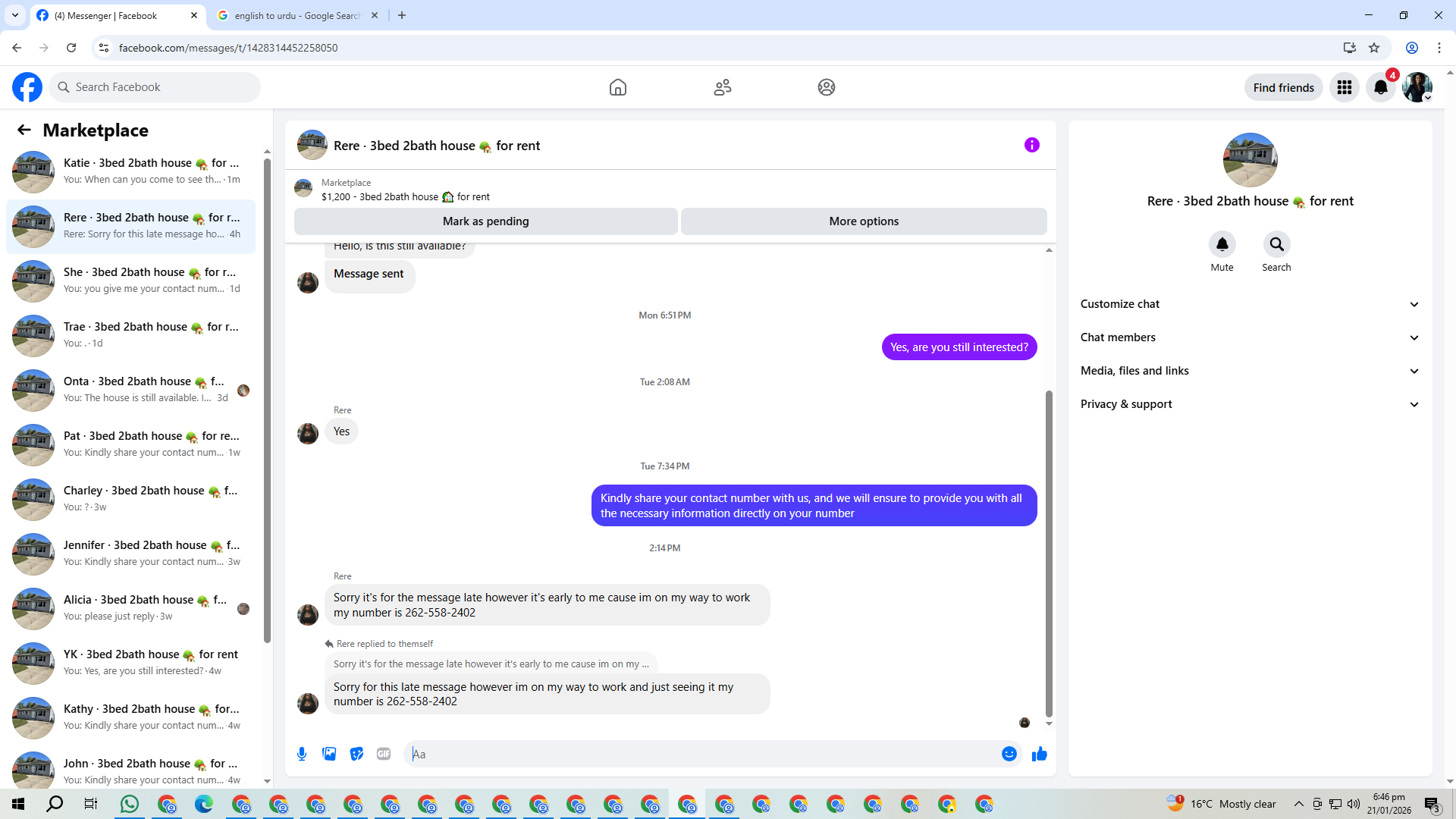Search in conversation using magnifier icon

tap(1276, 244)
